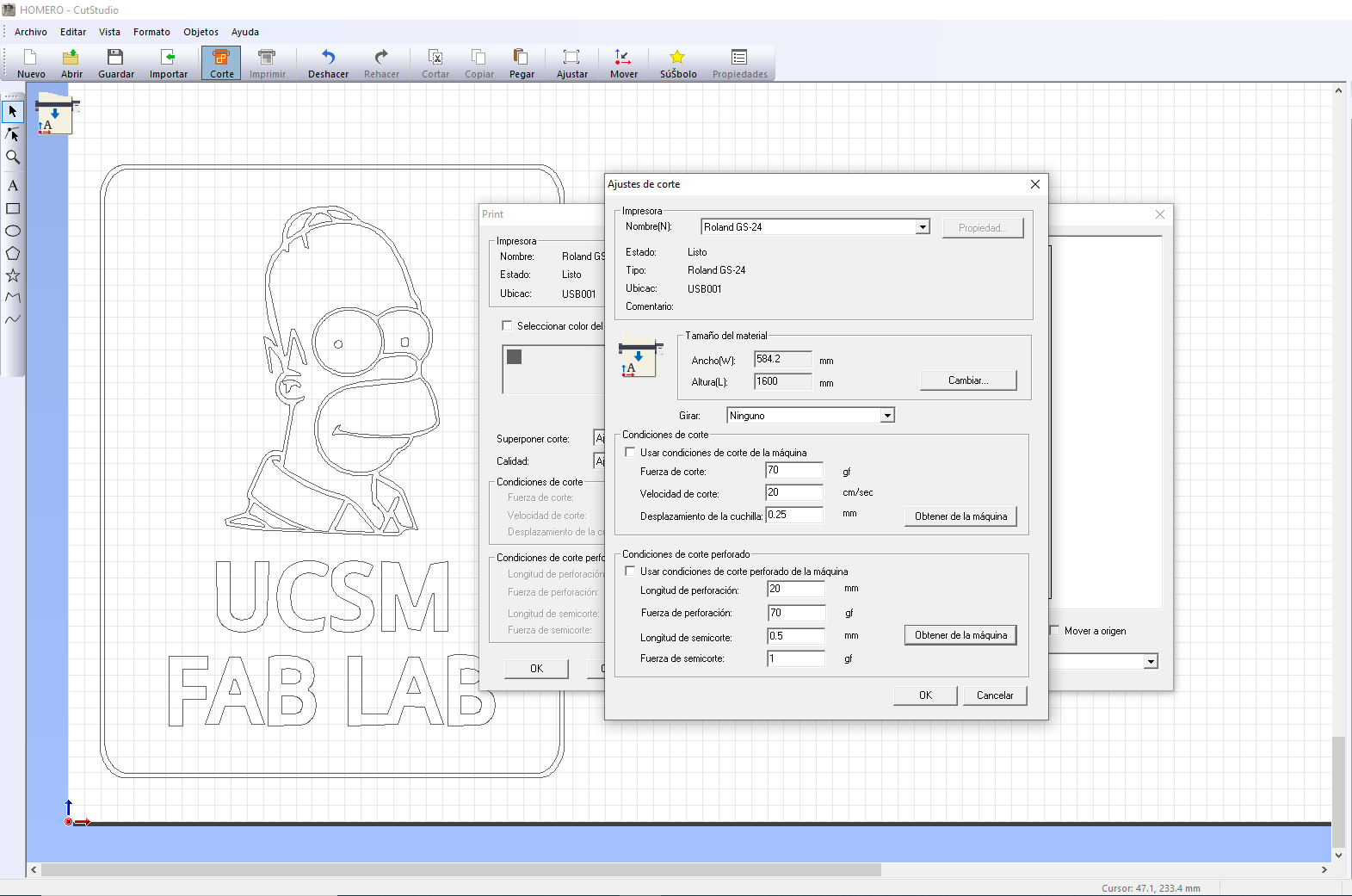The width and height of the screenshot is (1352, 896).
Task: Click Obtener de la máquina for cut conditions
Action: 960,516
